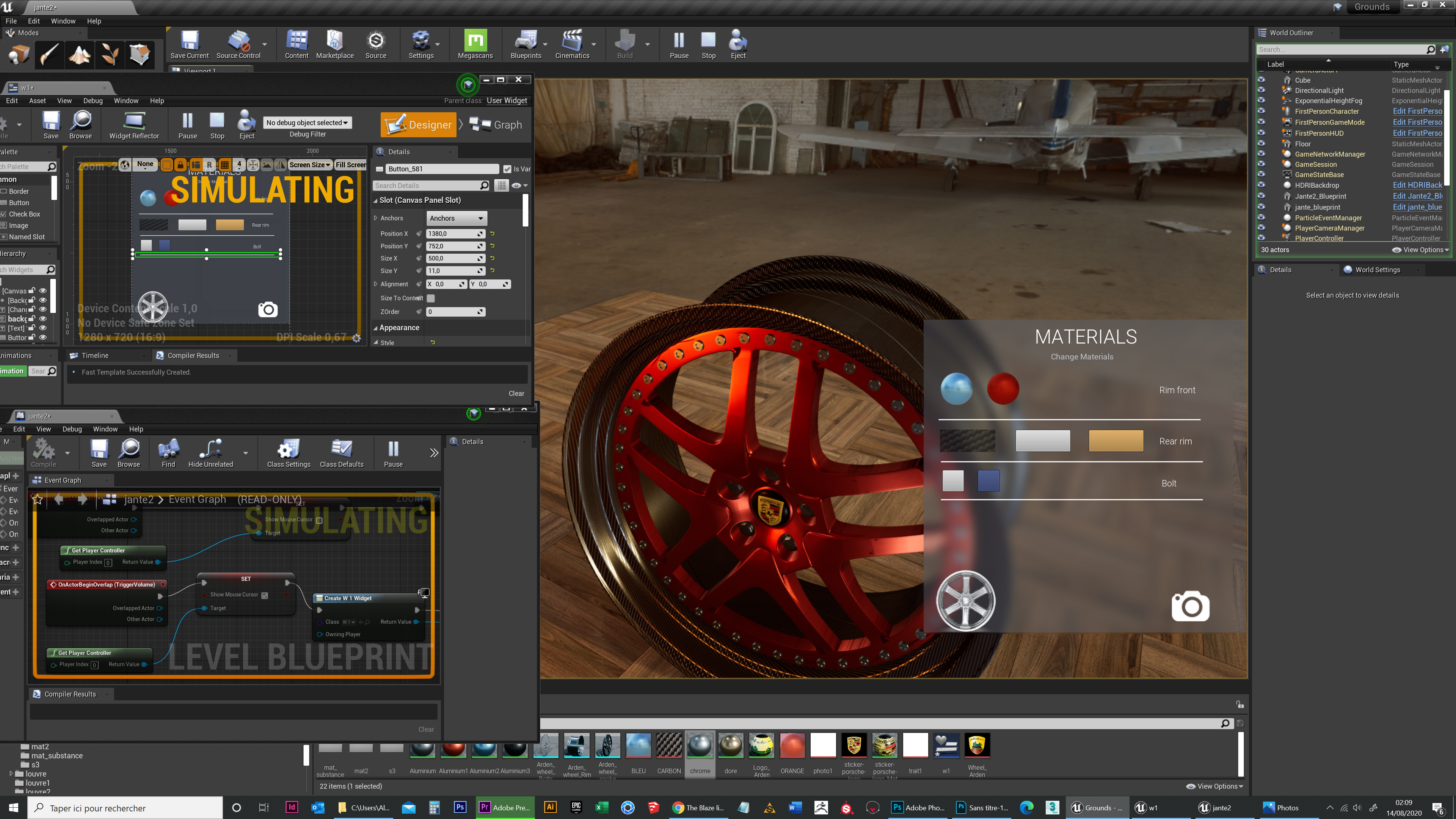Open the debug object filter dropdown
The width and height of the screenshot is (1456, 819).
click(x=308, y=122)
